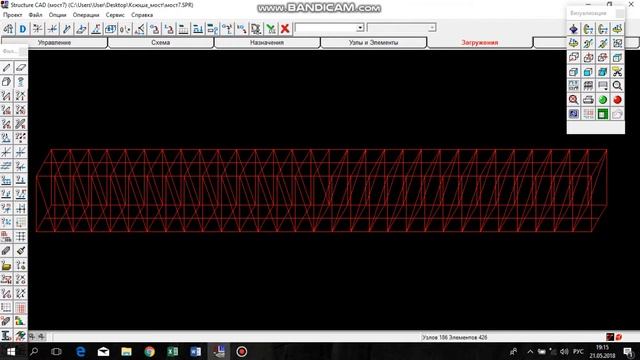640x360 pixels.
Task: Open the Проект menu
Action: coord(13,15)
